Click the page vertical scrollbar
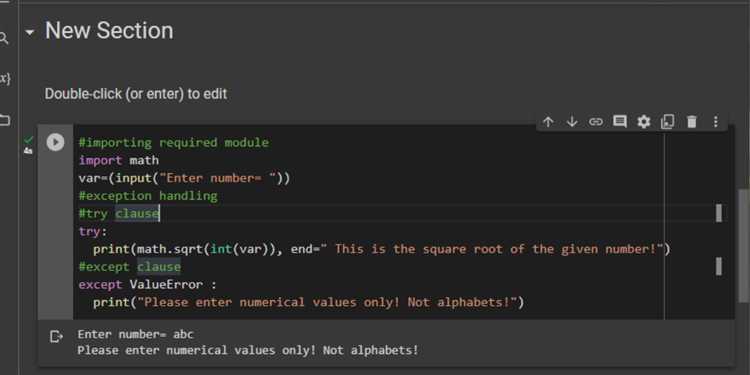 (744, 245)
